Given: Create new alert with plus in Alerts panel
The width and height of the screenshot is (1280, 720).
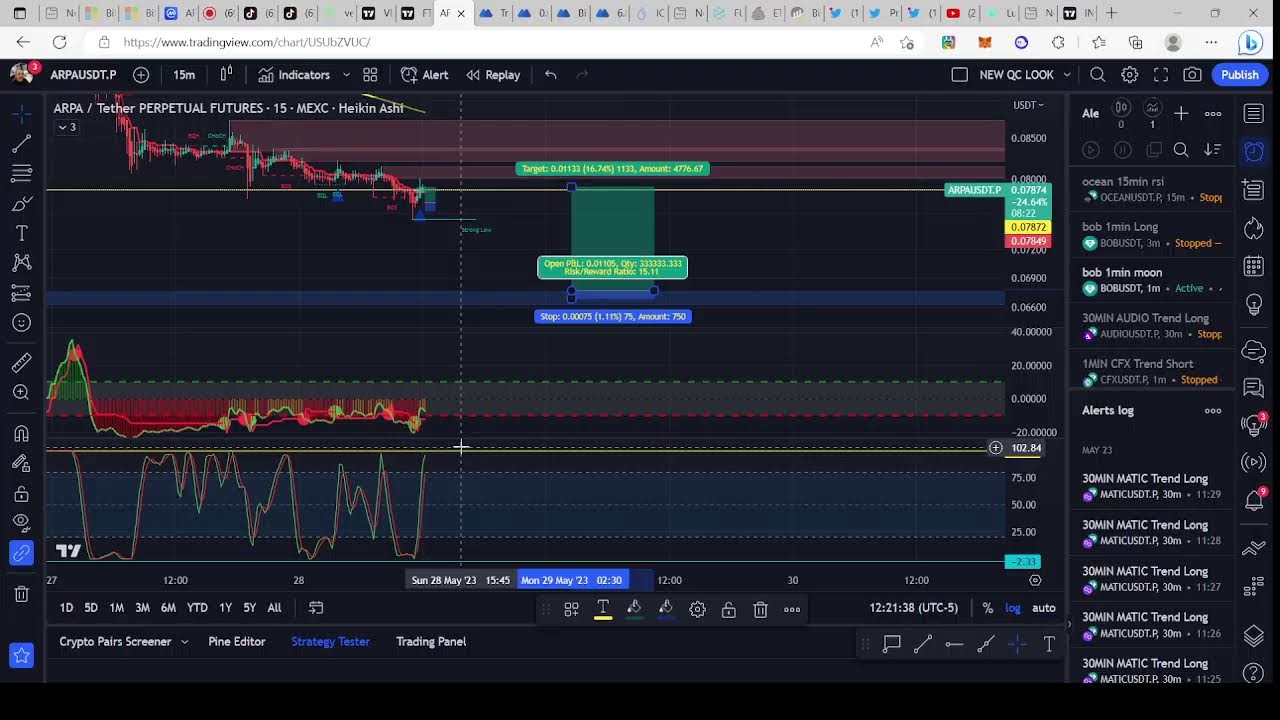Looking at the screenshot, I should [x=1181, y=113].
